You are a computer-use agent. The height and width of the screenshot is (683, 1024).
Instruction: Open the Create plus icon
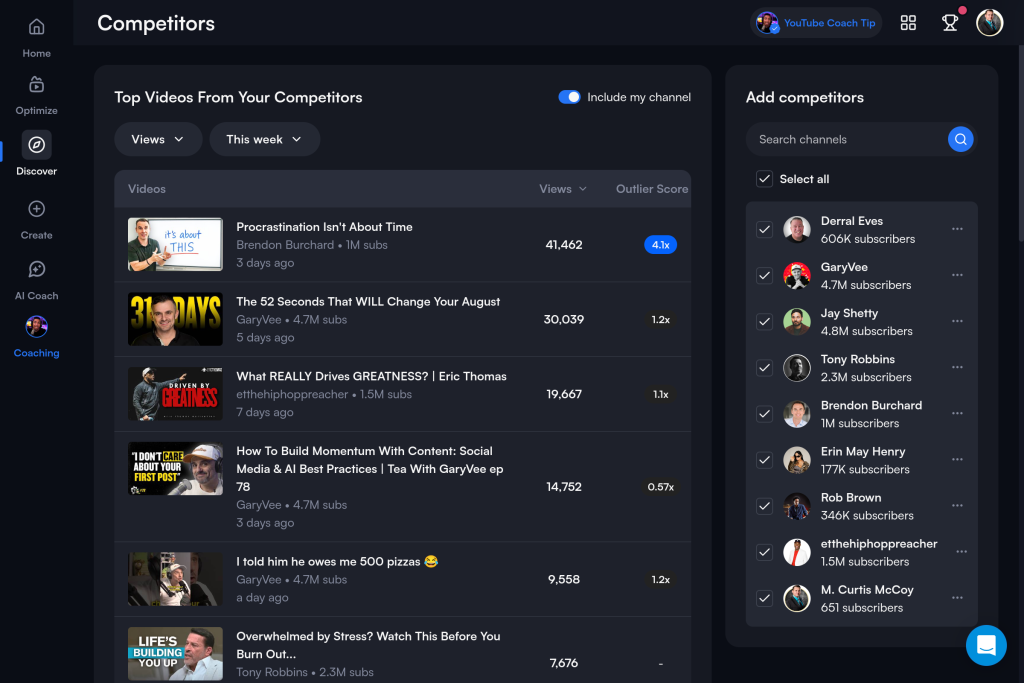click(x=37, y=209)
